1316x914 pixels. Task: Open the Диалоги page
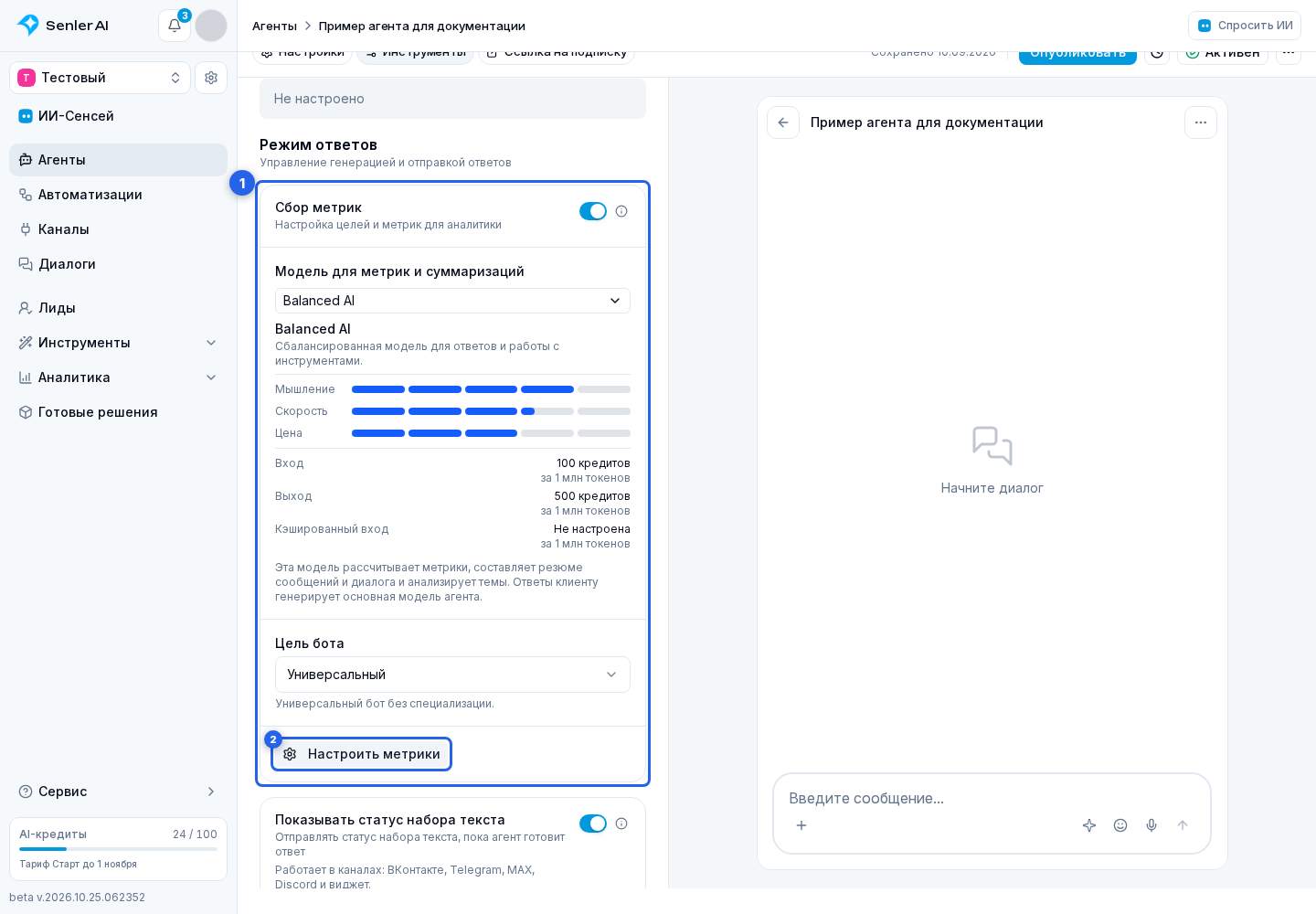118,264
